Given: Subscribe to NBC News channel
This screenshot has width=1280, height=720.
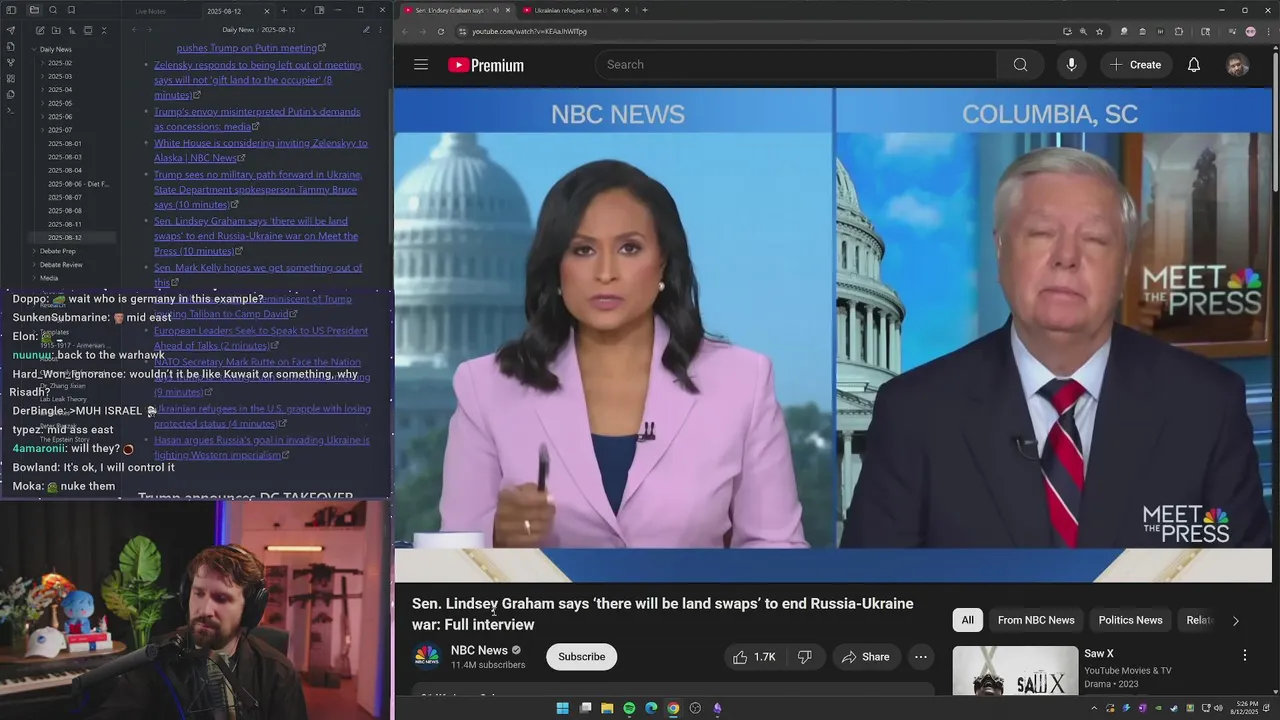Looking at the screenshot, I should point(581,657).
